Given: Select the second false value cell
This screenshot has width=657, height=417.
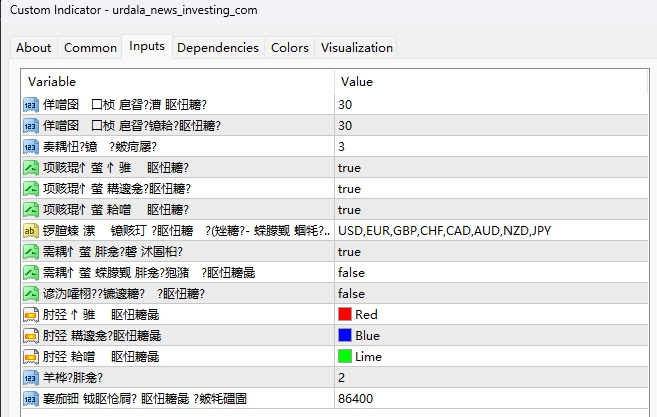Looking at the screenshot, I should 491,293.
